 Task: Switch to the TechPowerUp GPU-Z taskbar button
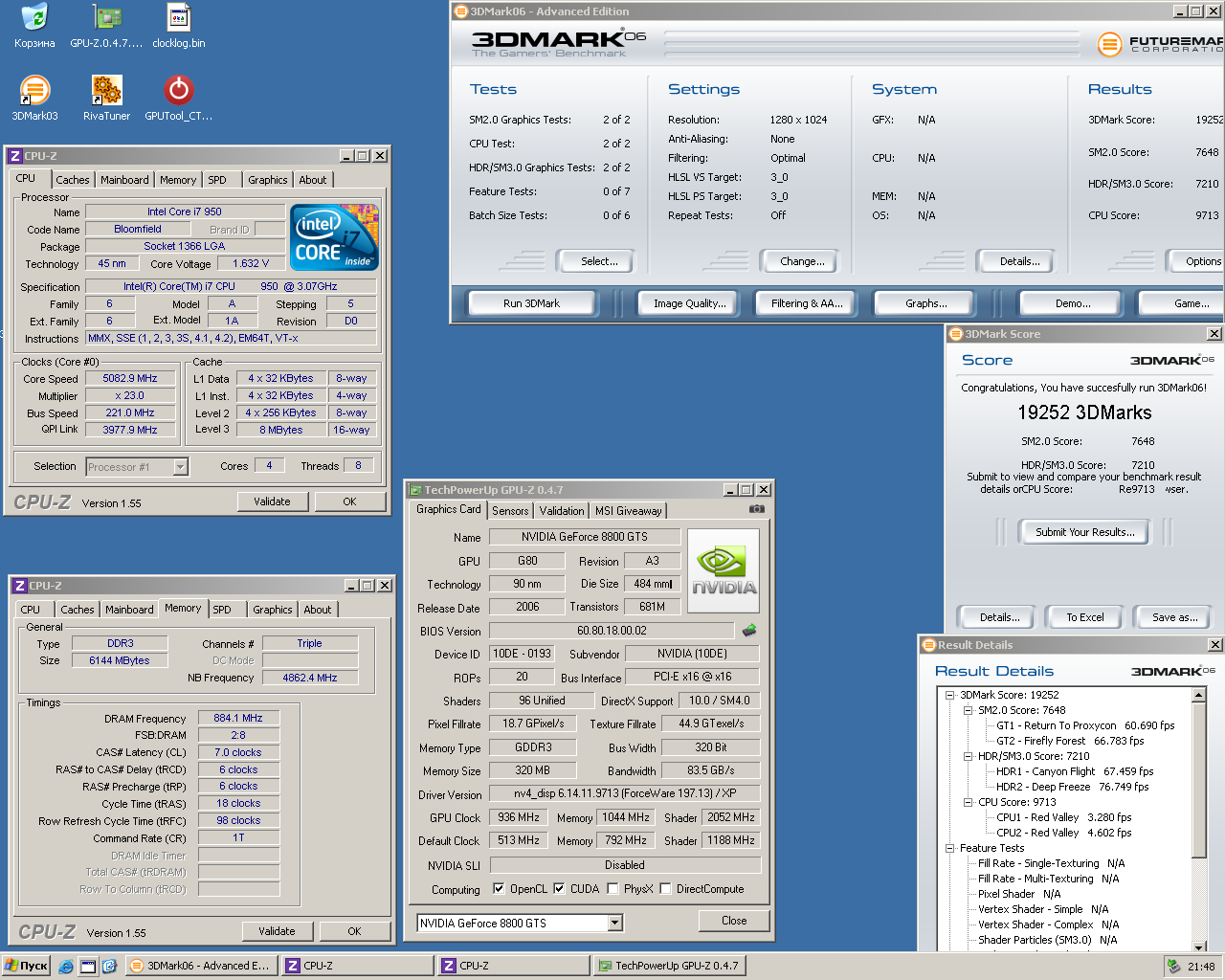tap(669, 966)
